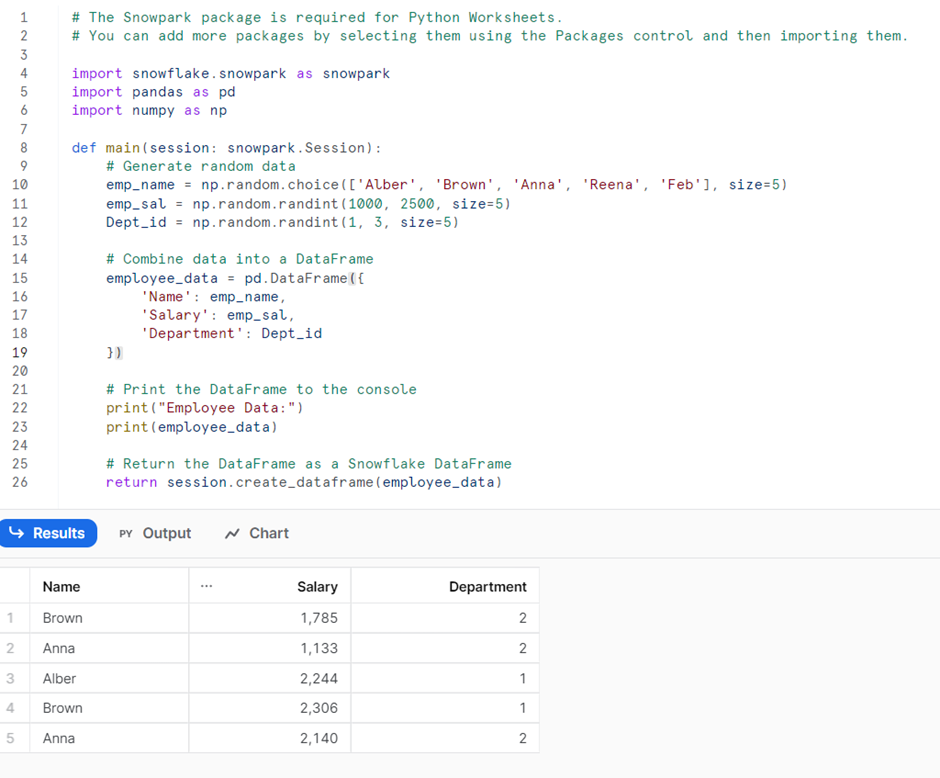Viewport: 940px width, 778px height.
Task: Click the Alber name cell
Action: 109,679
